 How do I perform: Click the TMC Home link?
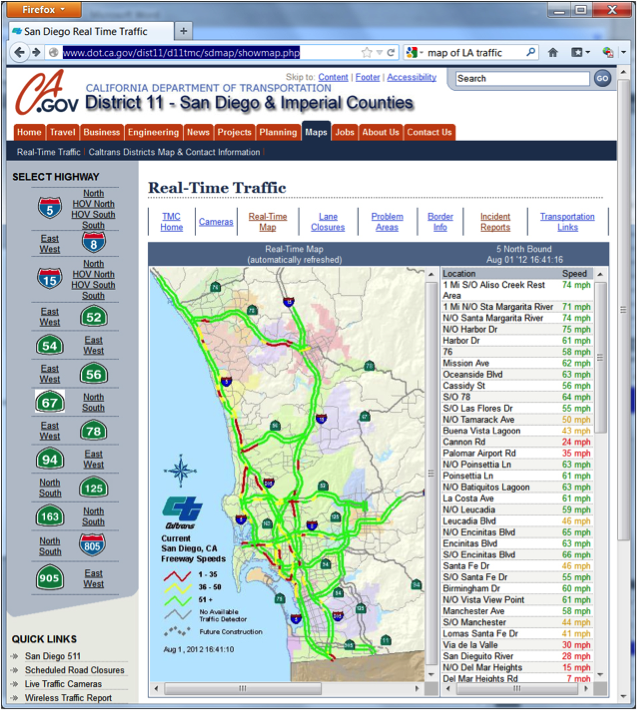[172, 222]
